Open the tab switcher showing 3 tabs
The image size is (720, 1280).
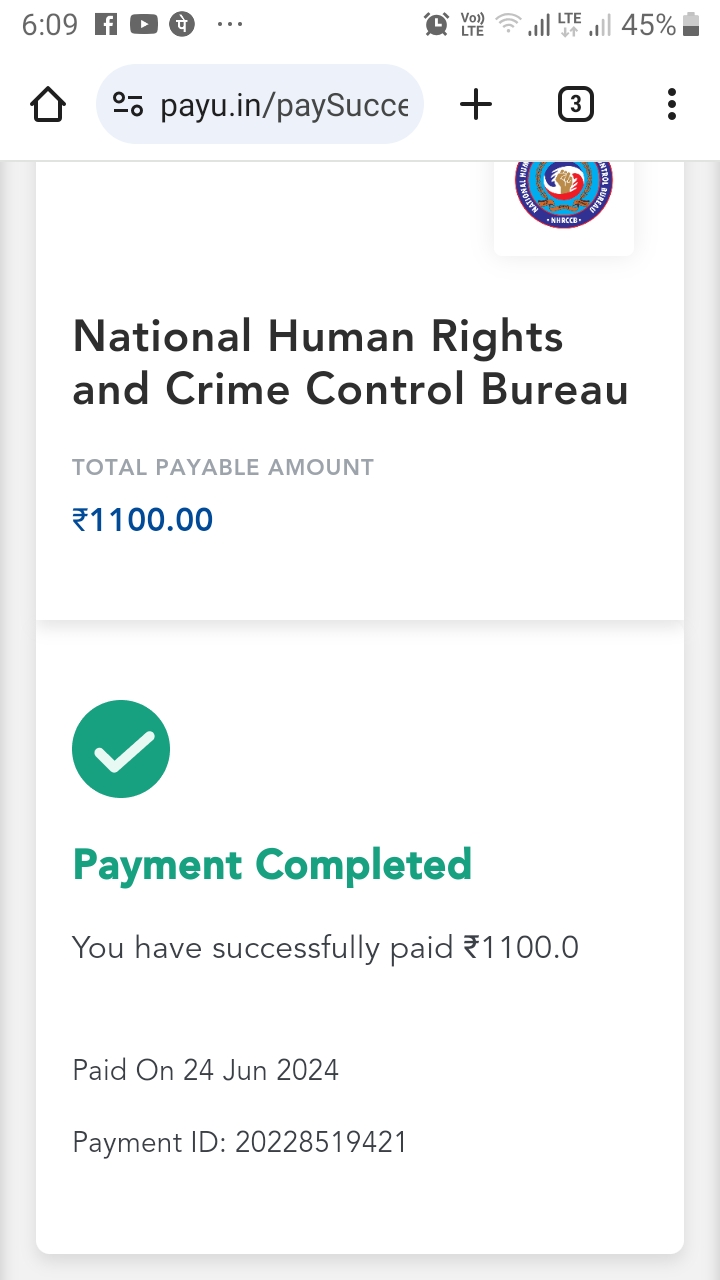click(575, 104)
